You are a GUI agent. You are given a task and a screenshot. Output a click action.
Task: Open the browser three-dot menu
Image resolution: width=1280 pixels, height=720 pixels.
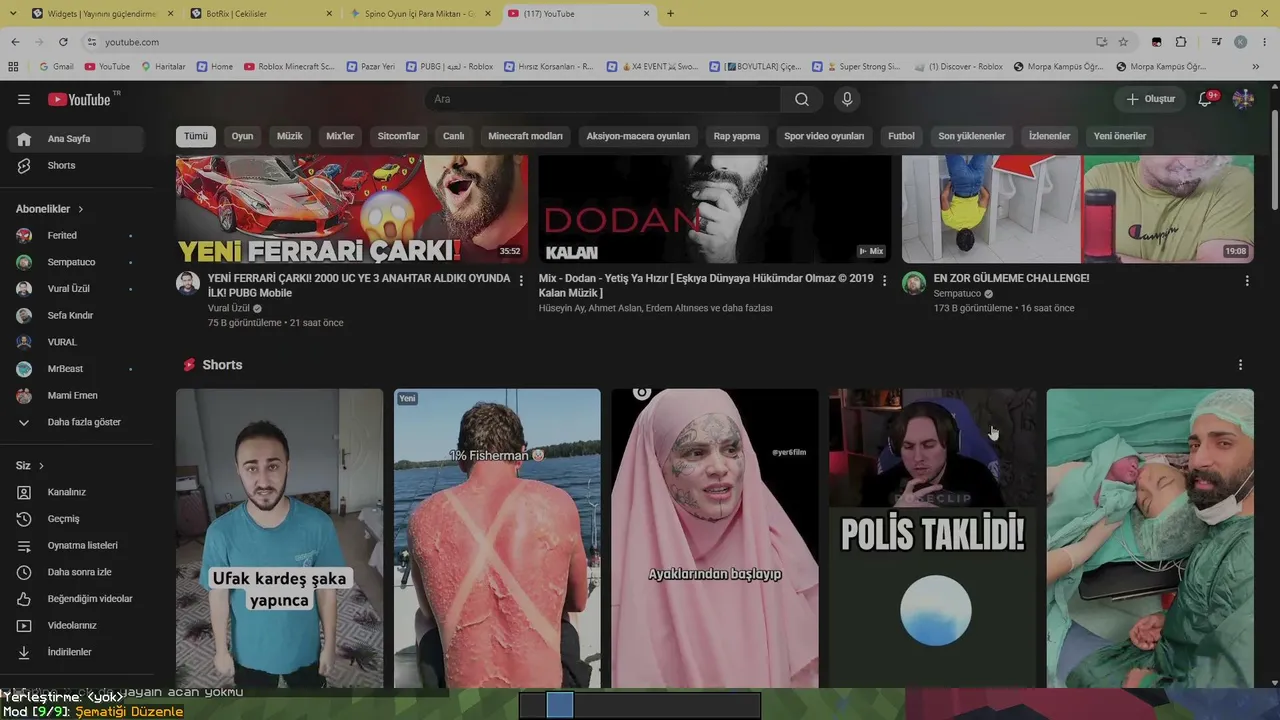click(1263, 42)
